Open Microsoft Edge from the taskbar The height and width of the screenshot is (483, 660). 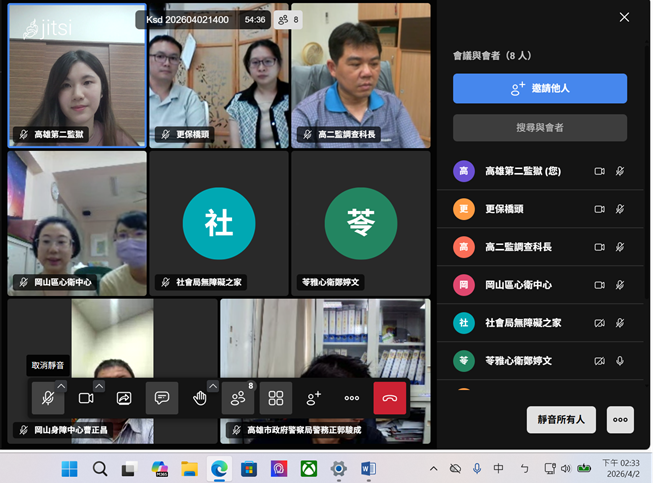coord(219,468)
